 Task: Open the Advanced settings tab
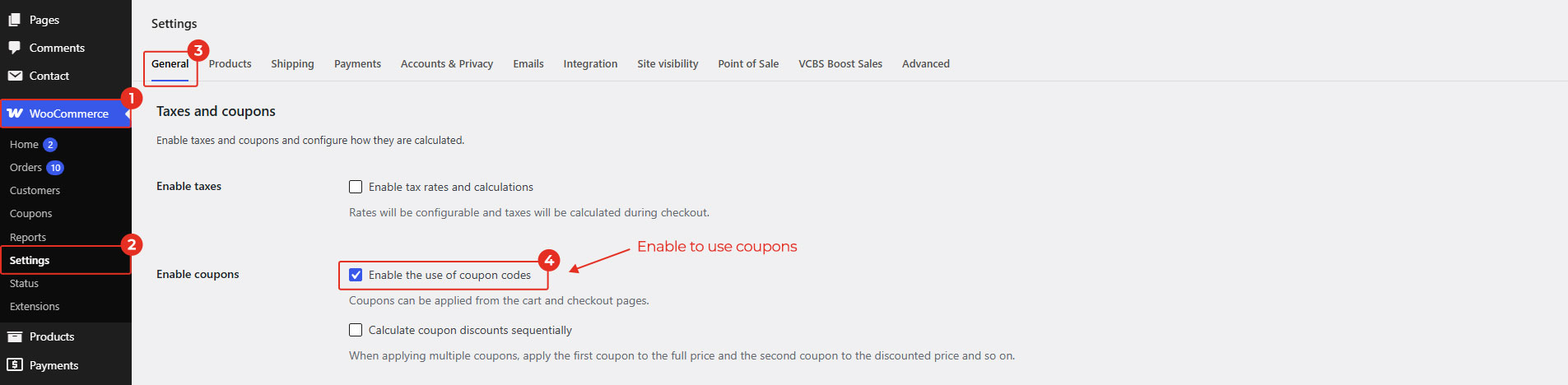[926, 64]
